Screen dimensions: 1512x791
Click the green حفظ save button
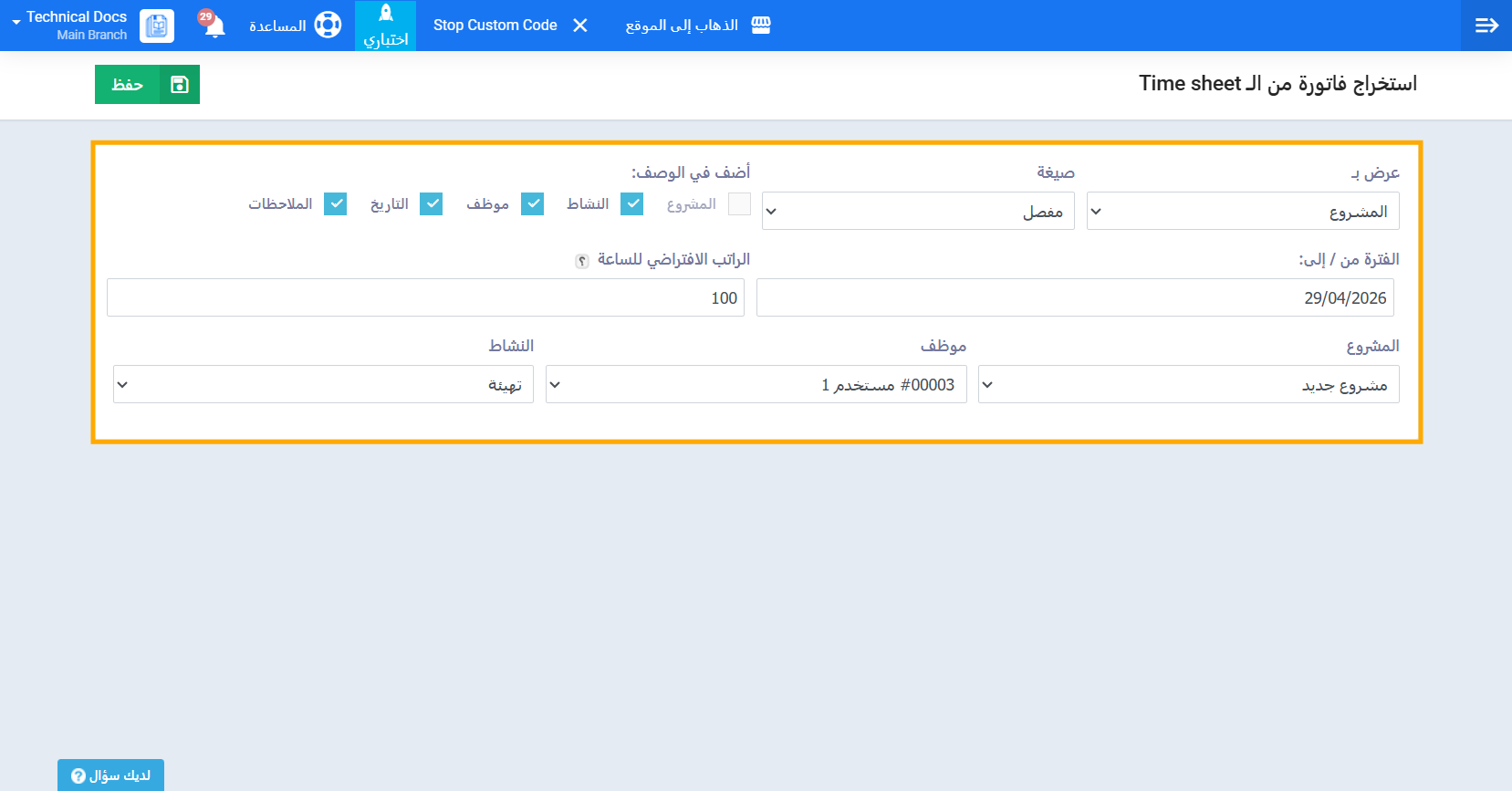click(x=147, y=85)
